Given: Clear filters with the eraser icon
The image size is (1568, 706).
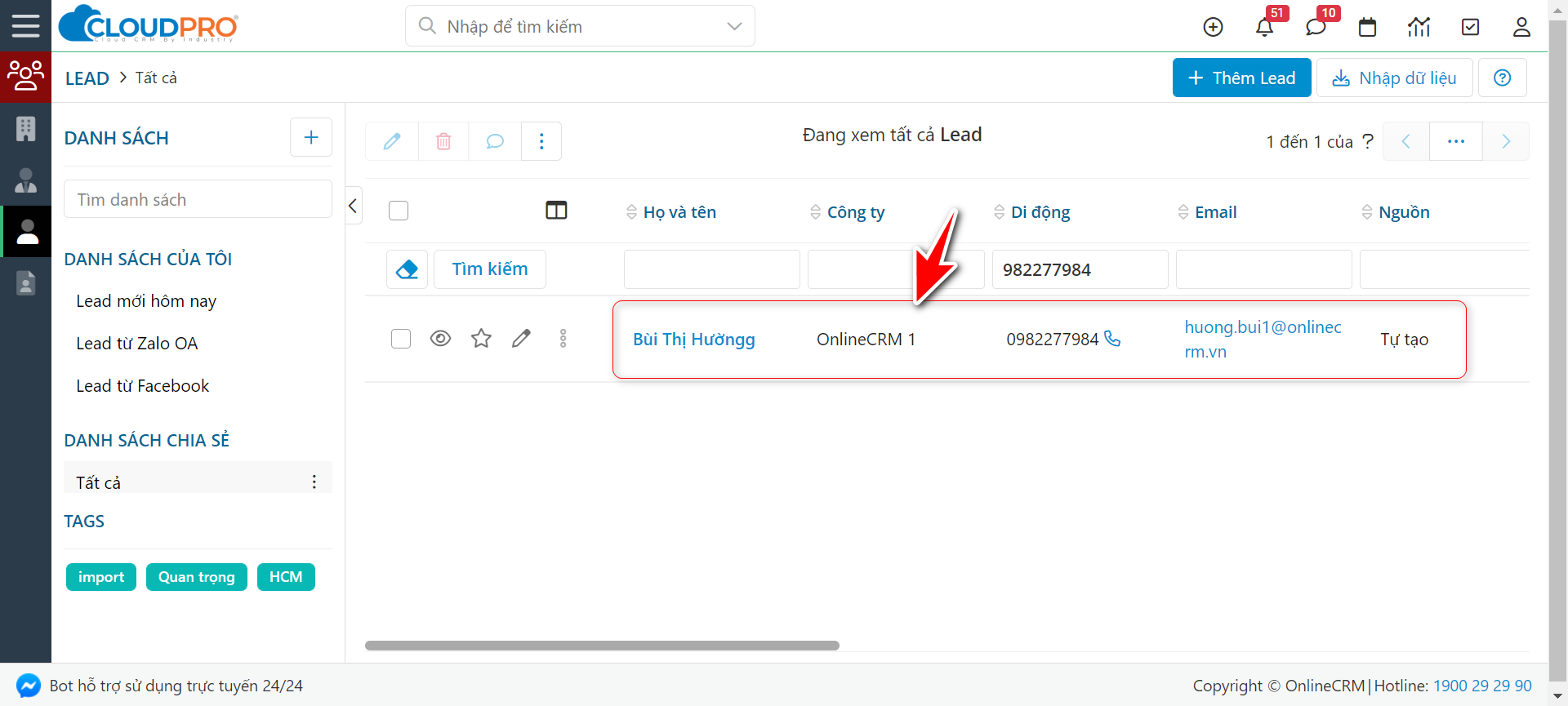Looking at the screenshot, I should coord(407,269).
